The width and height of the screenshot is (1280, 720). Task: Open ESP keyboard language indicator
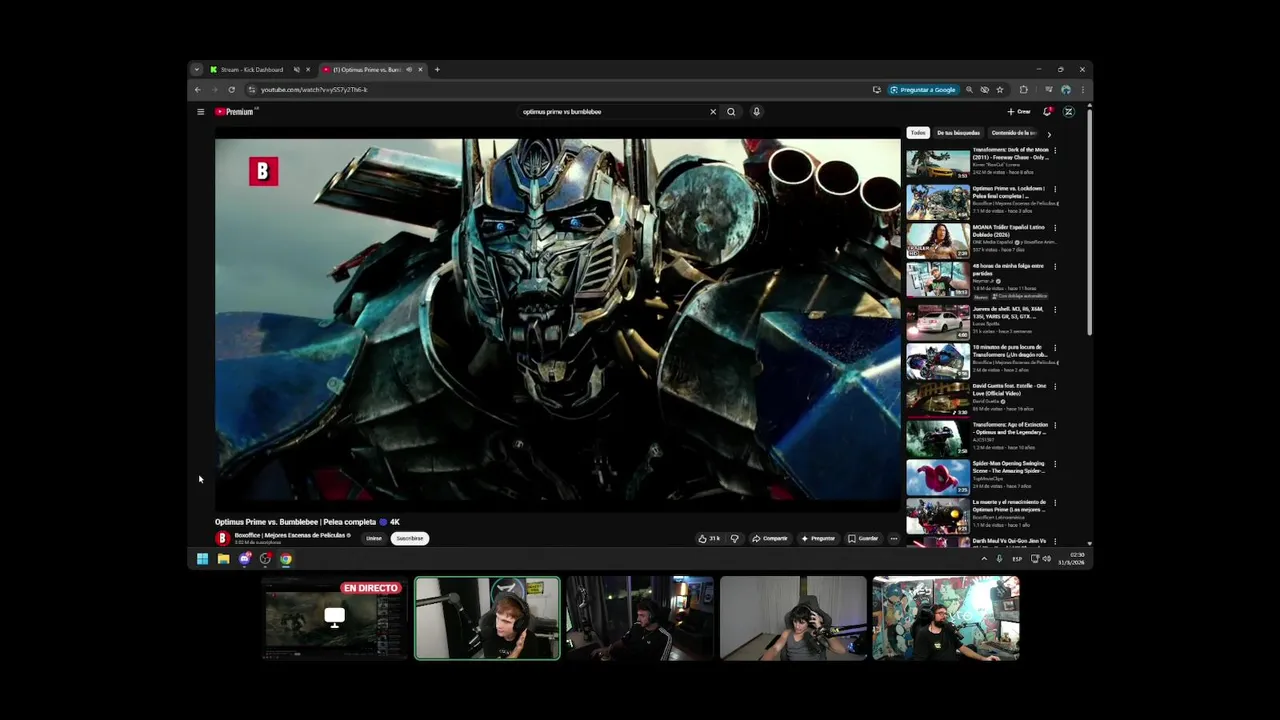1017,559
